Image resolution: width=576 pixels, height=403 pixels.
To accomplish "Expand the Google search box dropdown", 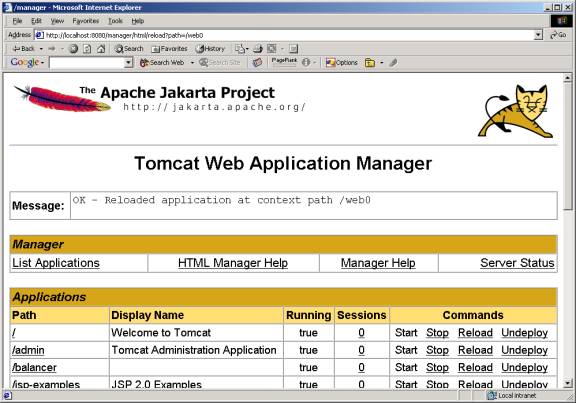I will (x=128, y=63).
